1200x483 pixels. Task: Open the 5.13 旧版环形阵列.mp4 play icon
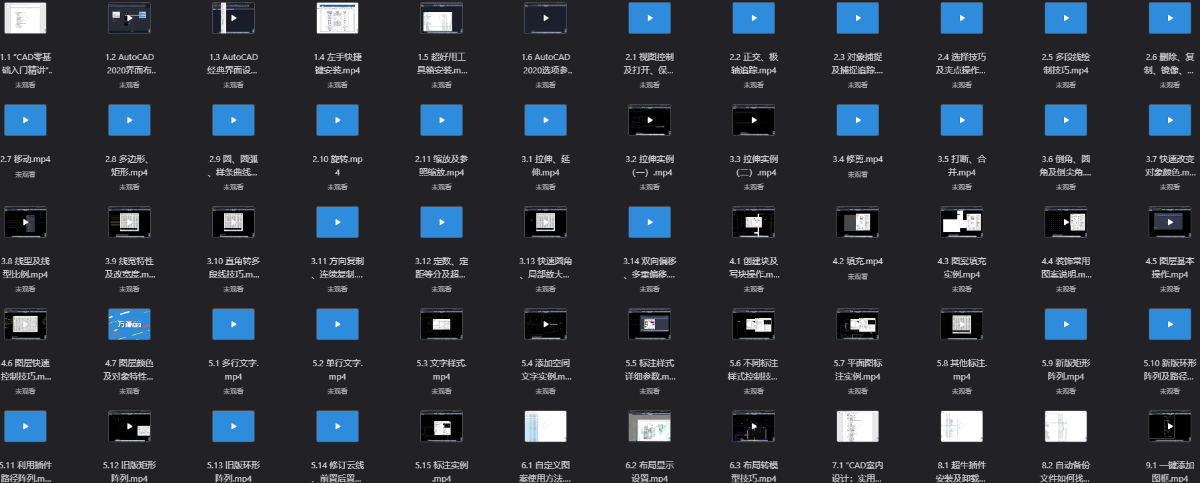click(x=233, y=426)
